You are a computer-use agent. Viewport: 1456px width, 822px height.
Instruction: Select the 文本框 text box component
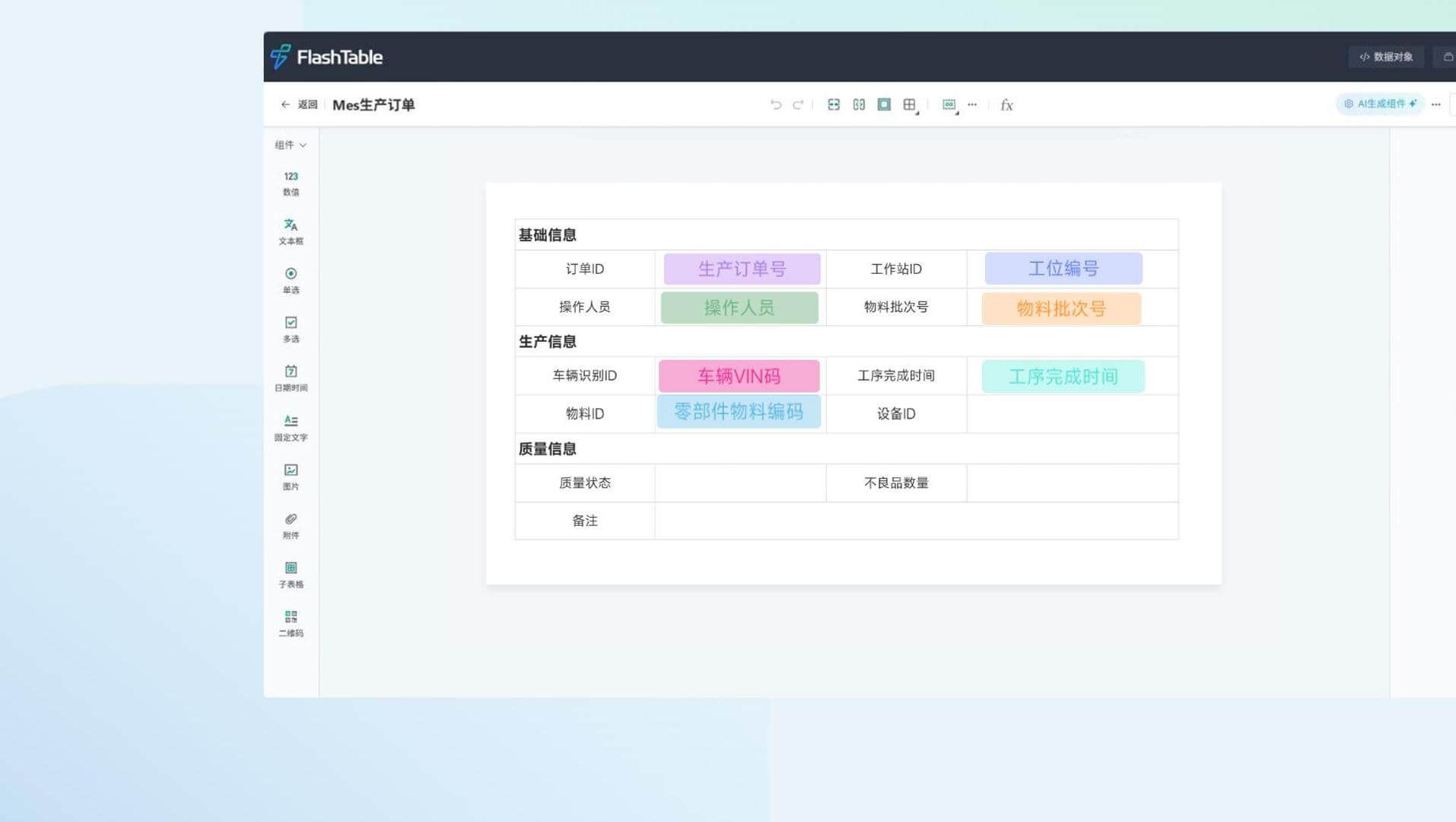pyautogui.click(x=290, y=231)
